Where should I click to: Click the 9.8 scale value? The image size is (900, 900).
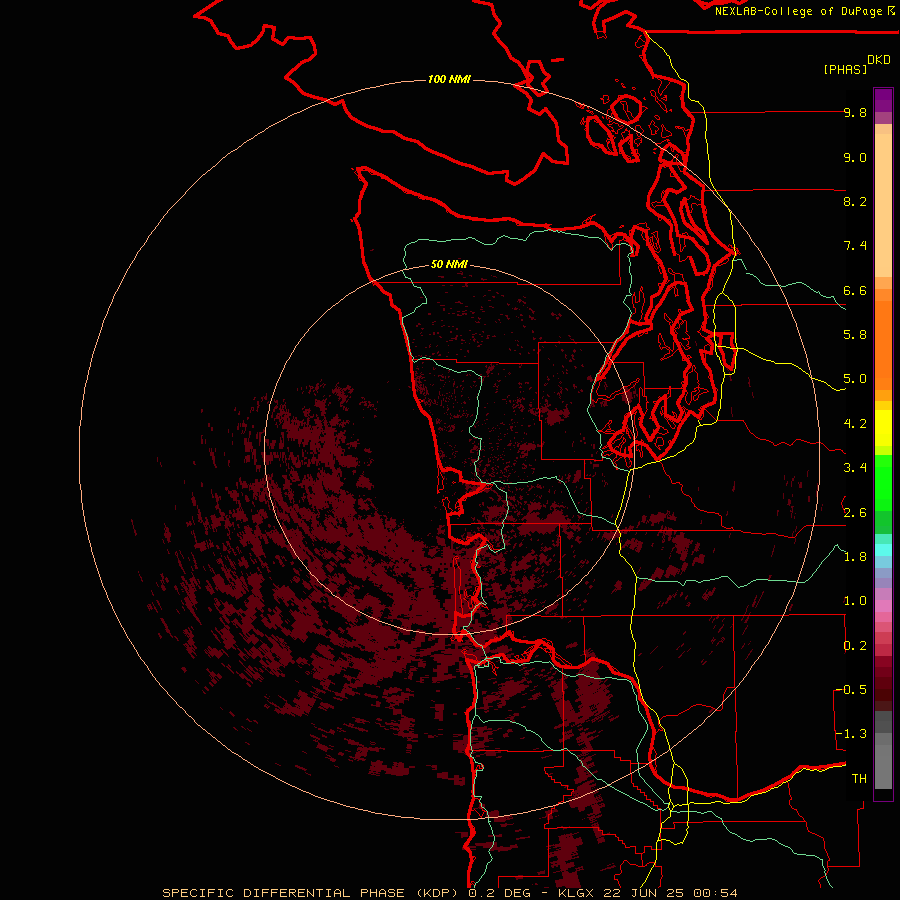click(x=855, y=112)
